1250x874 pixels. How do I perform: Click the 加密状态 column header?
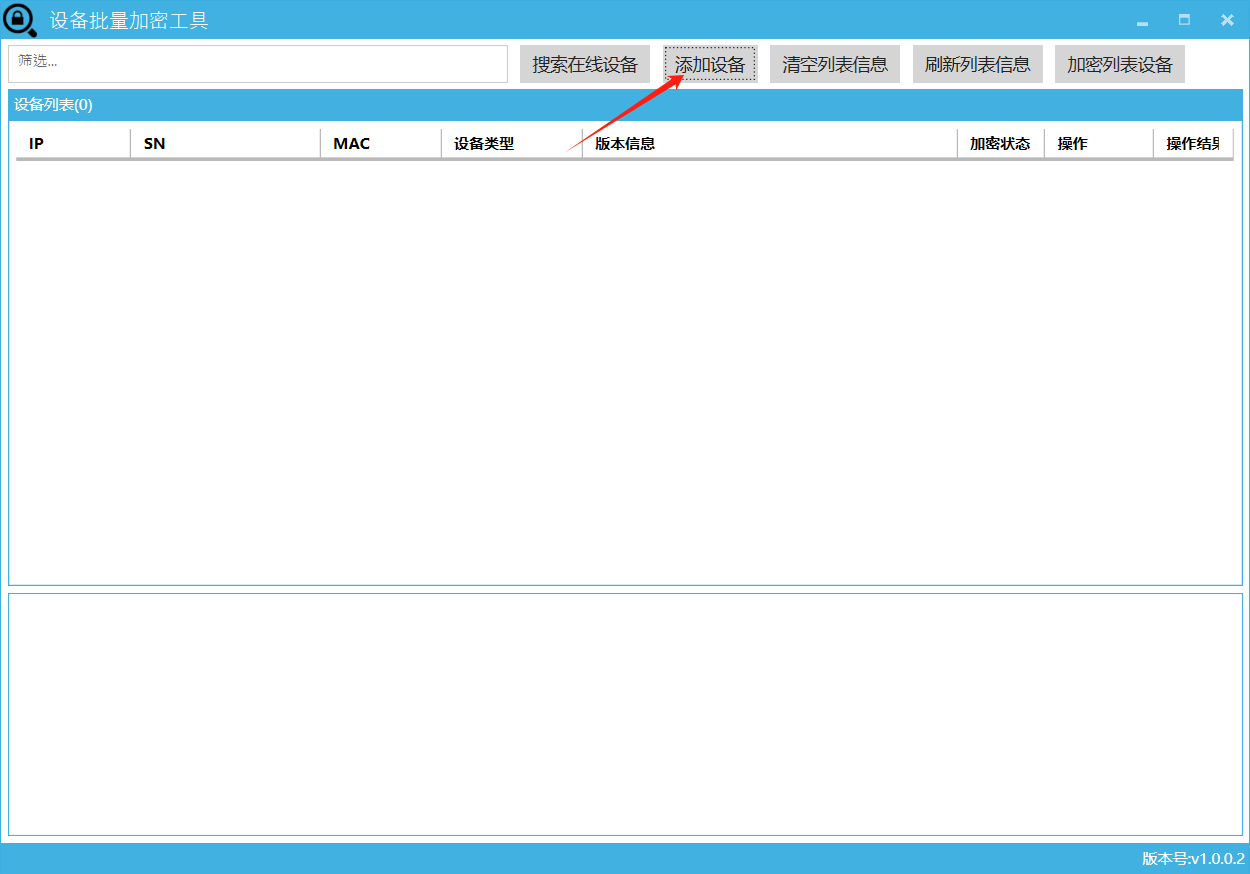(x=1001, y=144)
